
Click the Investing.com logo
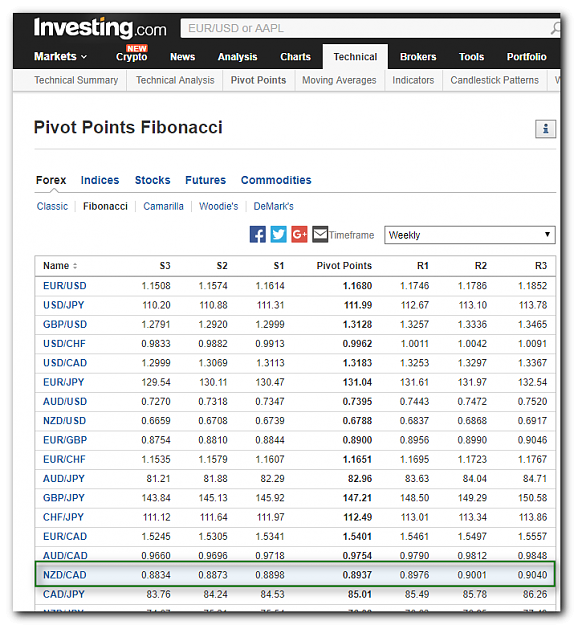pyautogui.click(x=100, y=28)
